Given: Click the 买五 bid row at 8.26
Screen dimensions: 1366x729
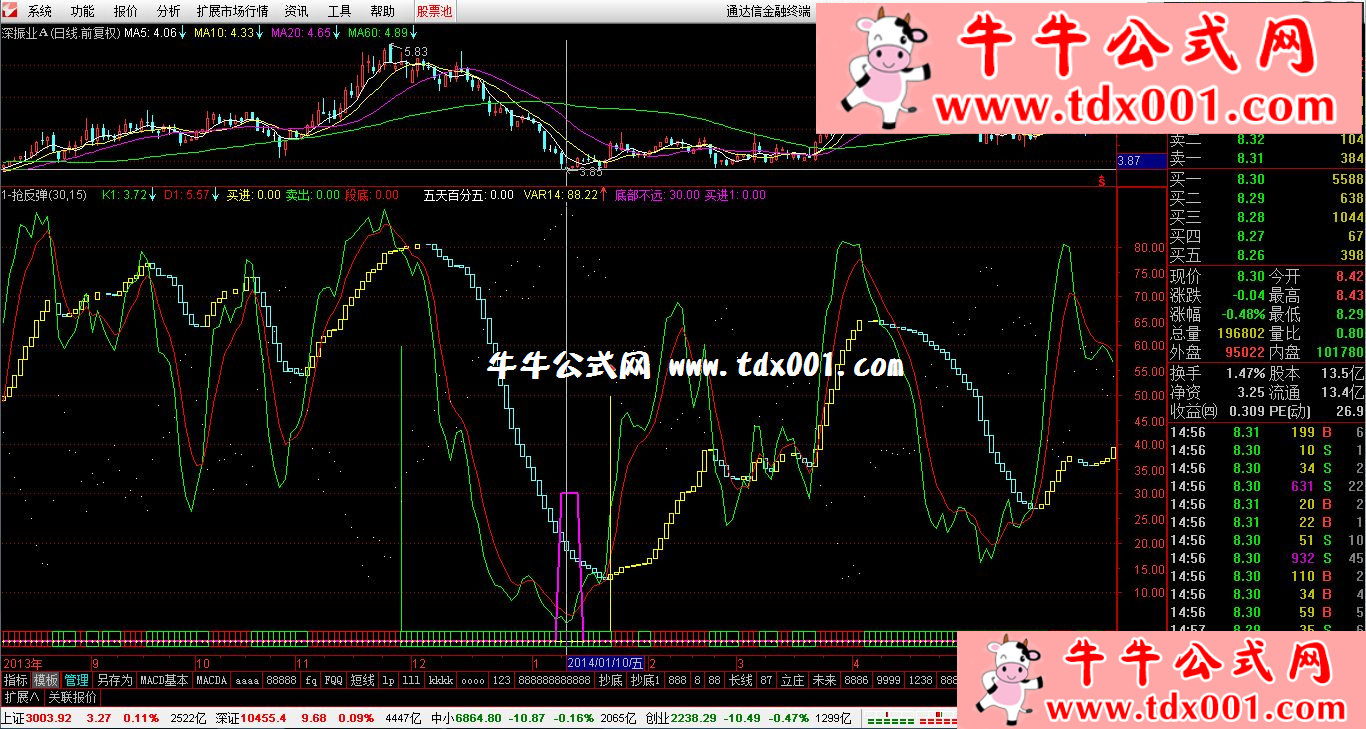Looking at the screenshot, I should pyautogui.click(x=1266, y=255).
